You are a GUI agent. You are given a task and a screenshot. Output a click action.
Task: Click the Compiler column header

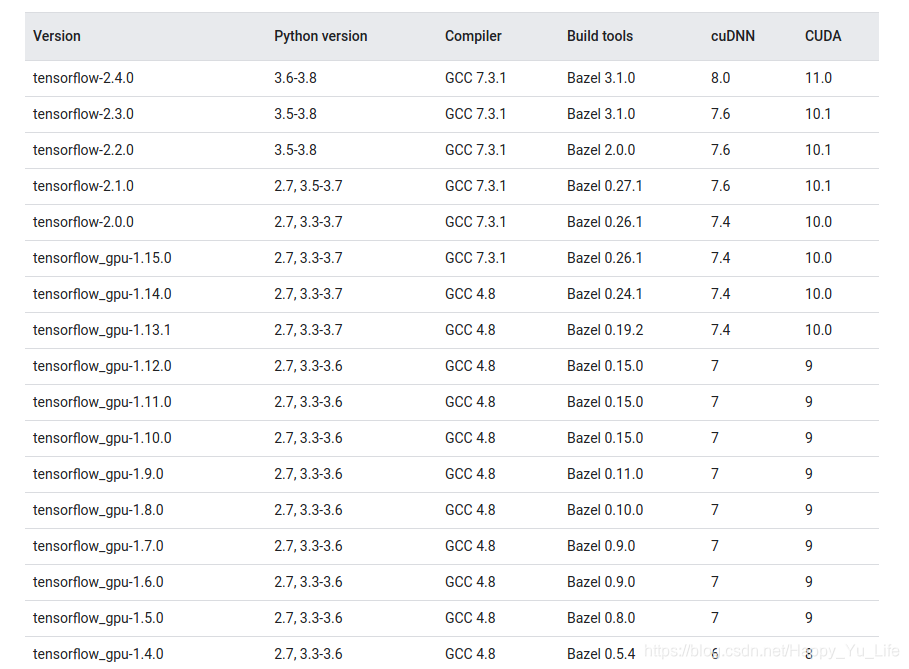pos(473,36)
